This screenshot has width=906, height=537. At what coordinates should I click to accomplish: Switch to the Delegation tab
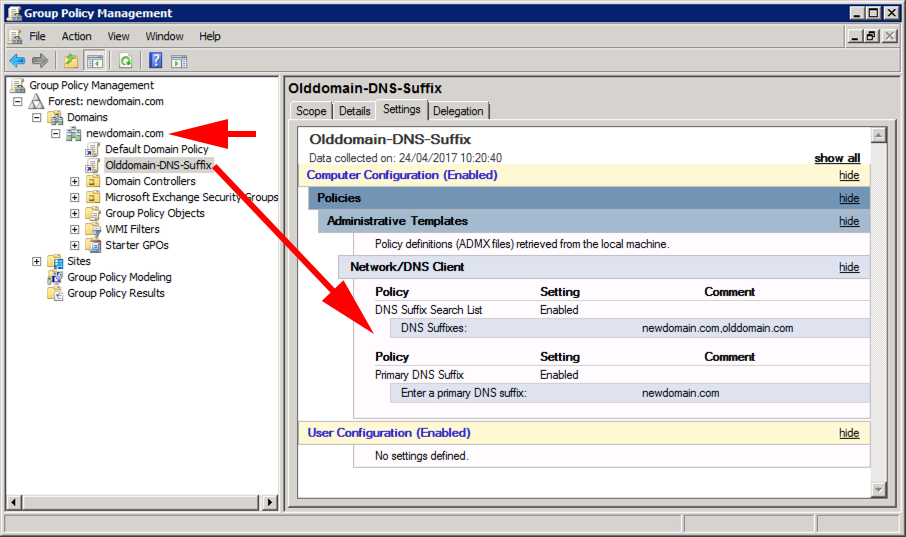pyautogui.click(x=458, y=111)
